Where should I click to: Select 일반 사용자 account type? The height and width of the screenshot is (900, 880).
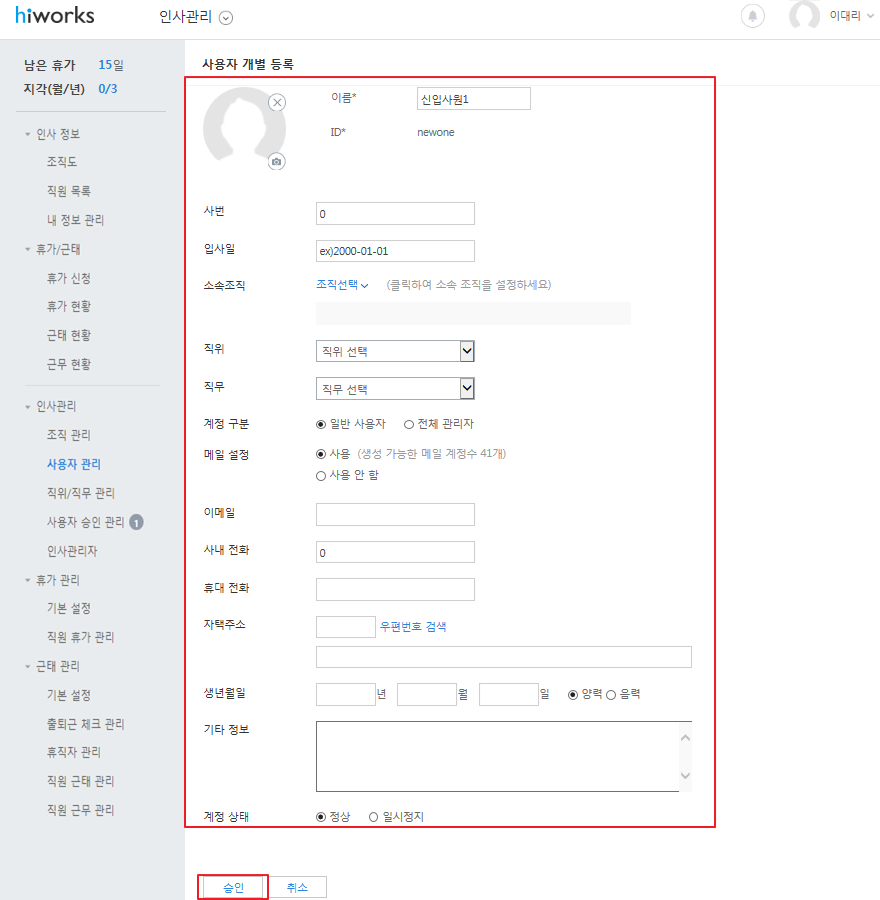tap(321, 425)
